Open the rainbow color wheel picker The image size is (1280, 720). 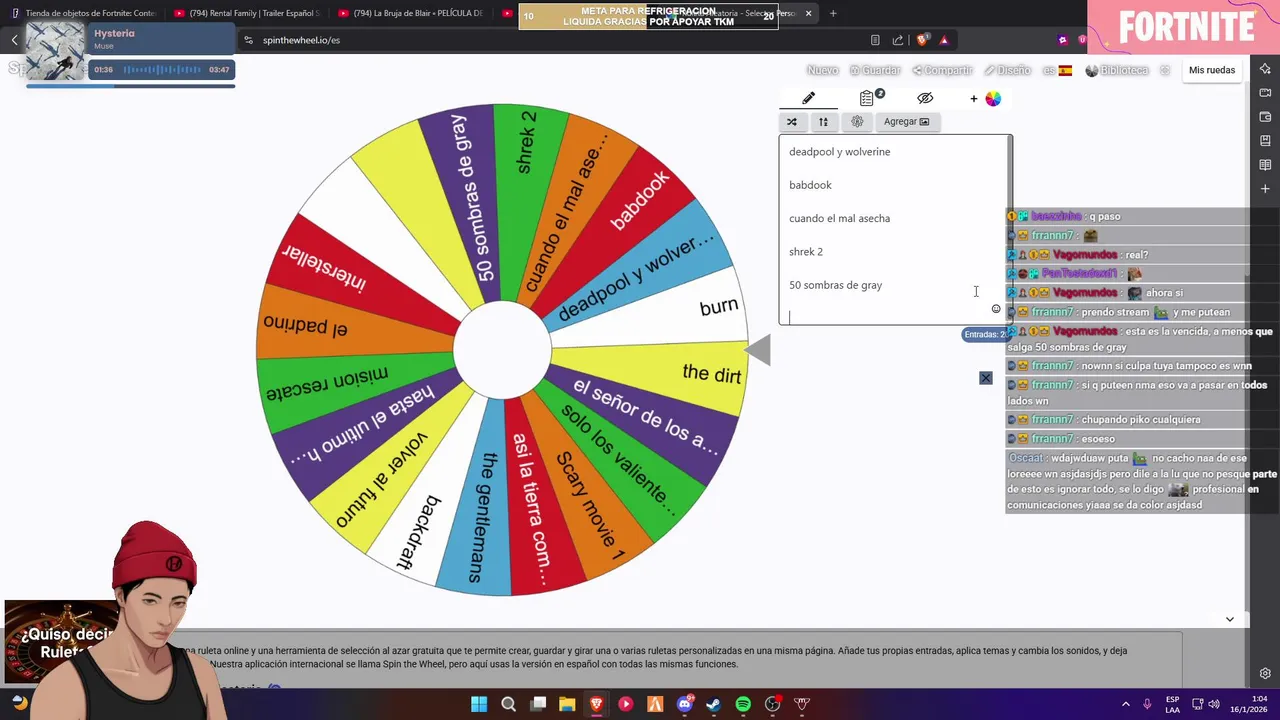coord(993,98)
